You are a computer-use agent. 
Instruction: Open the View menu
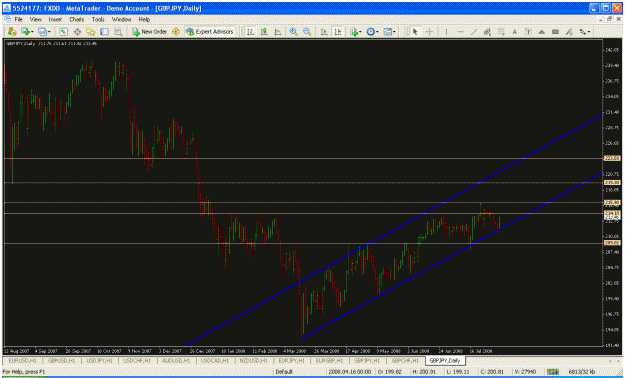(x=35, y=19)
